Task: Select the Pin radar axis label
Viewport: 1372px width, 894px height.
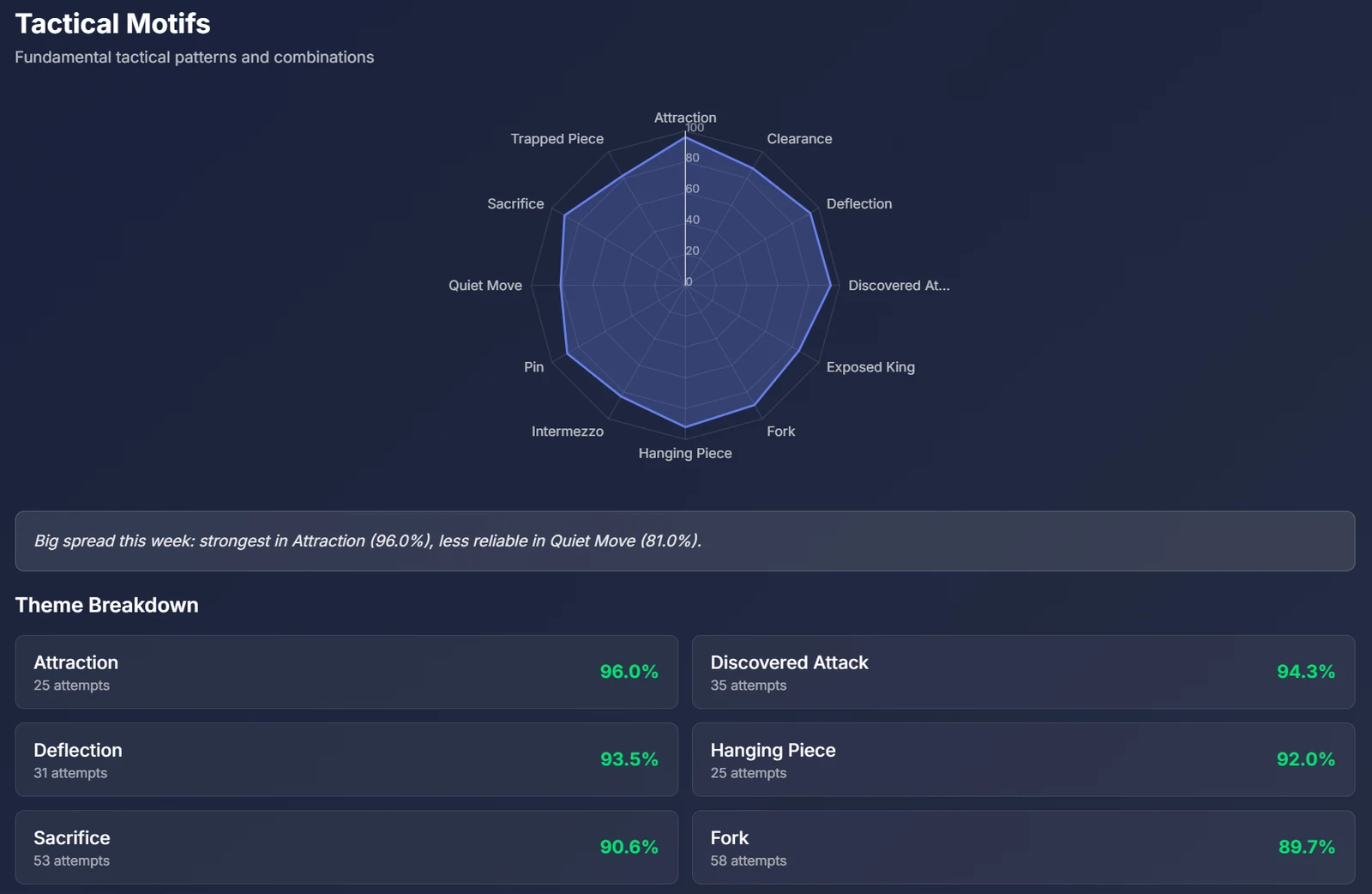Action: (x=533, y=367)
